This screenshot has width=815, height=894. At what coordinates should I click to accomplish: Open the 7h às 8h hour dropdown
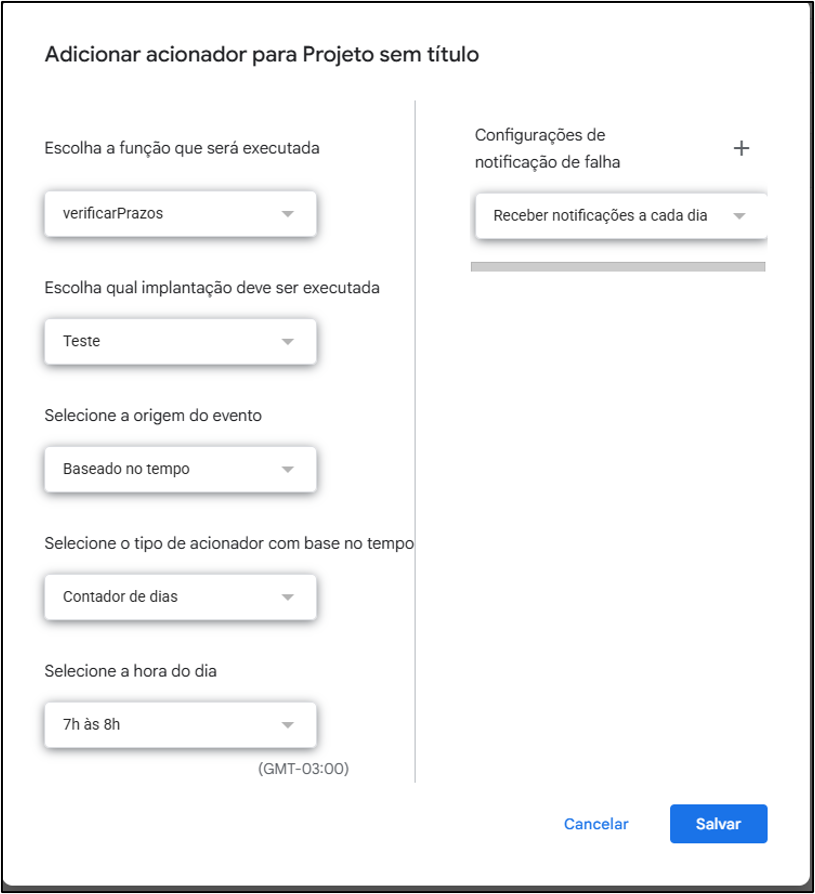click(180, 725)
